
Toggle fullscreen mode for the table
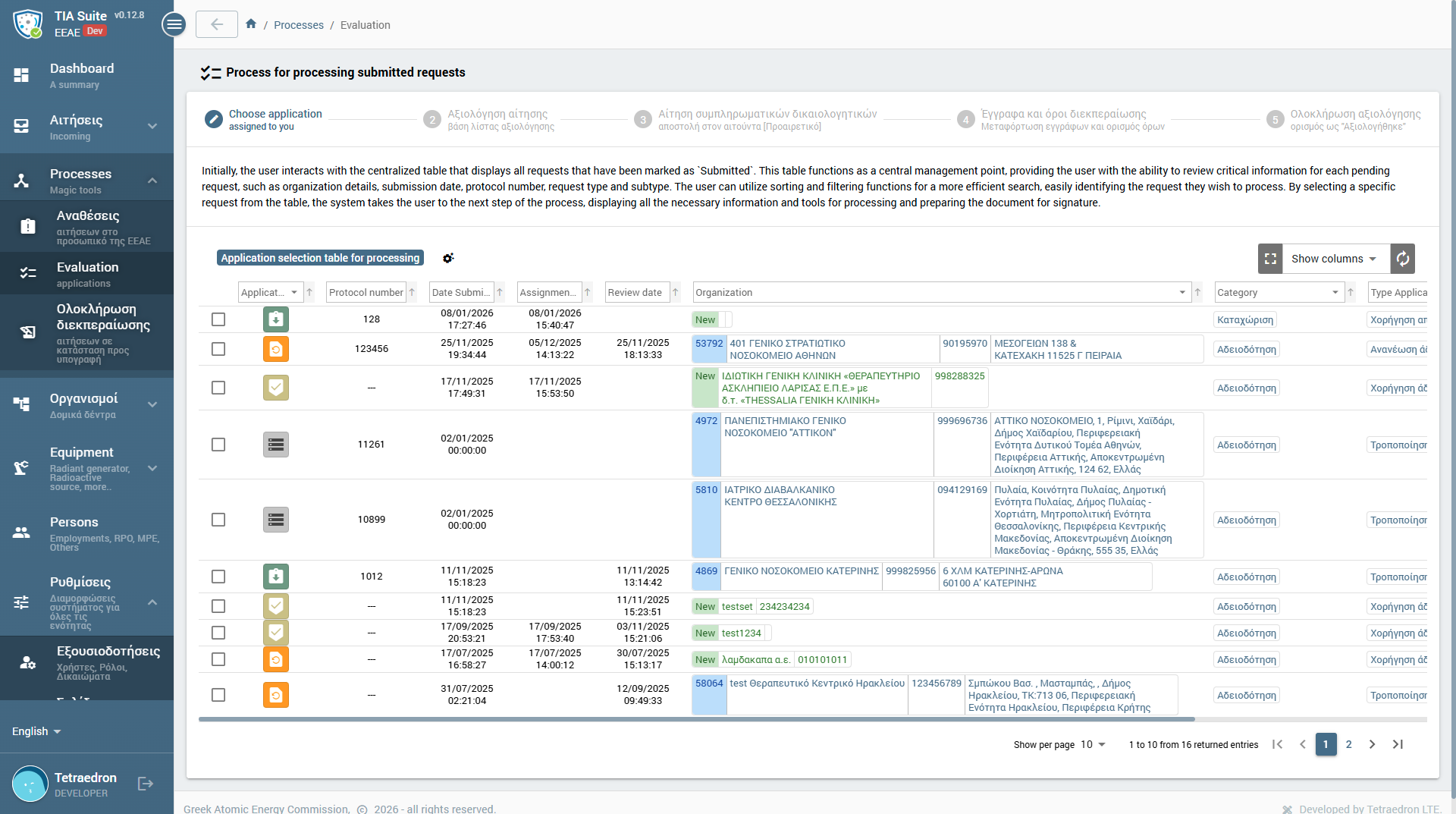tap(1270, 259)
